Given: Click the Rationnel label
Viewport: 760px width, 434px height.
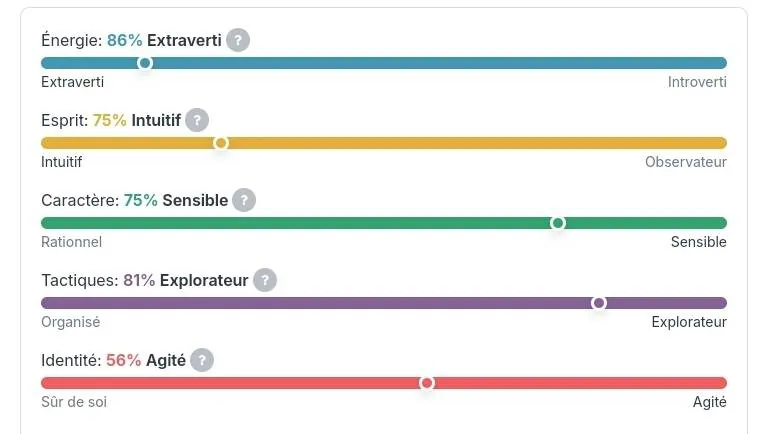Looking at the screenshot, I should click(72, 242).
